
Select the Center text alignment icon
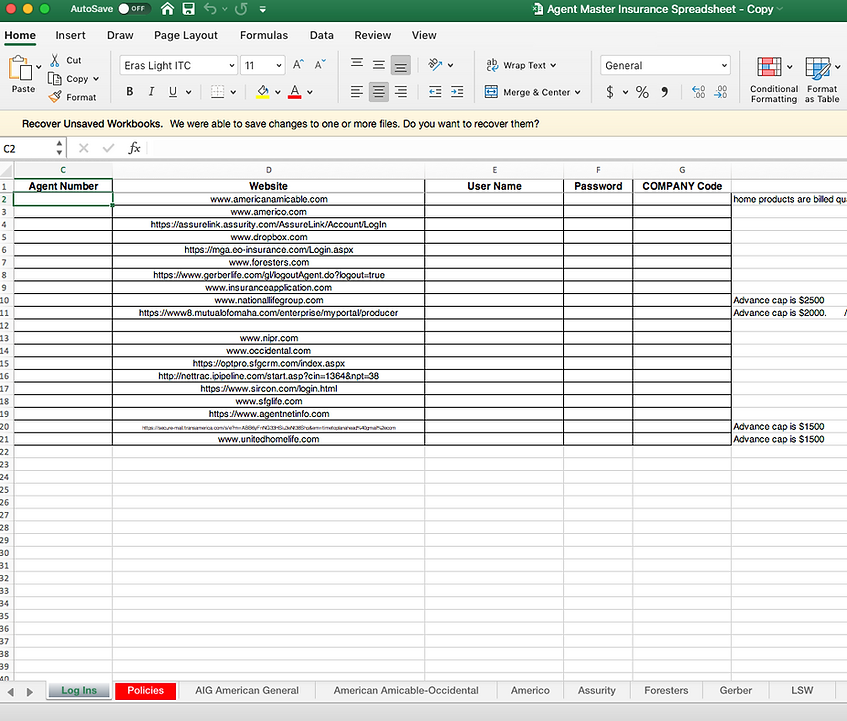coord(379,92)
